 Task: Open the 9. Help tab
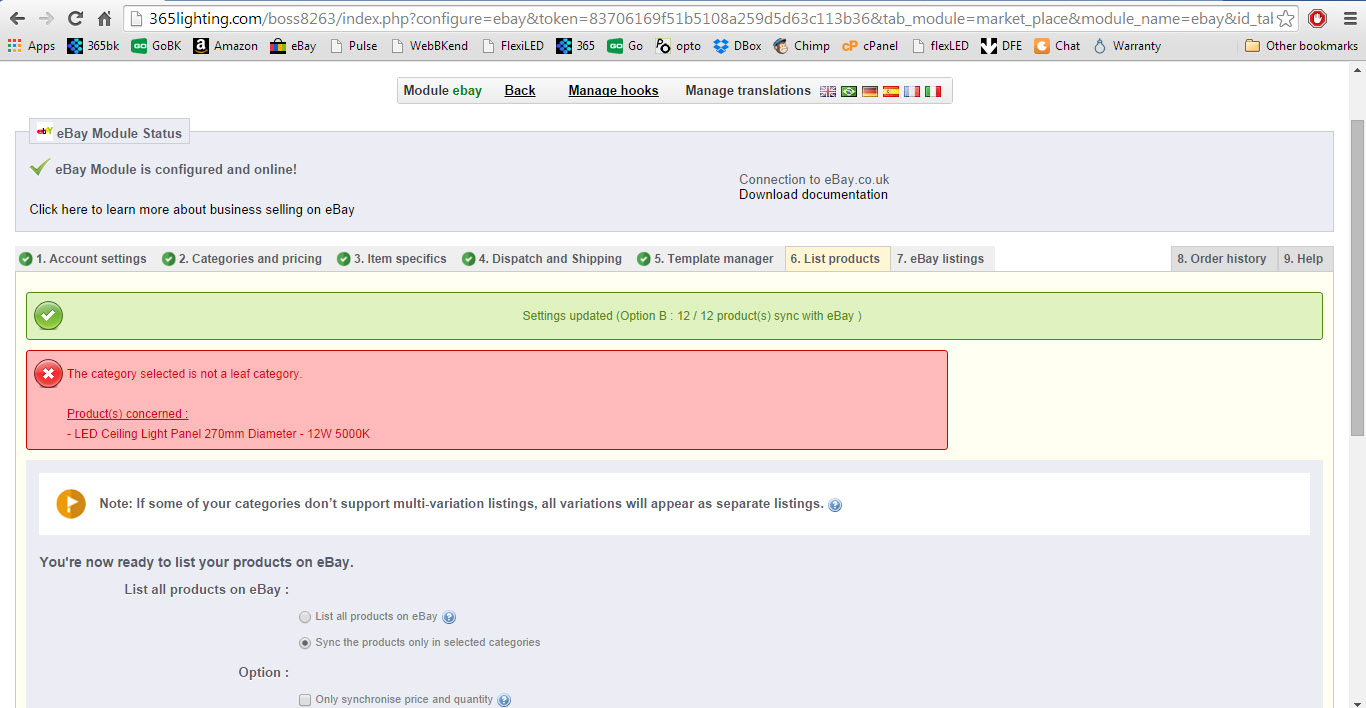[1305, 259]
